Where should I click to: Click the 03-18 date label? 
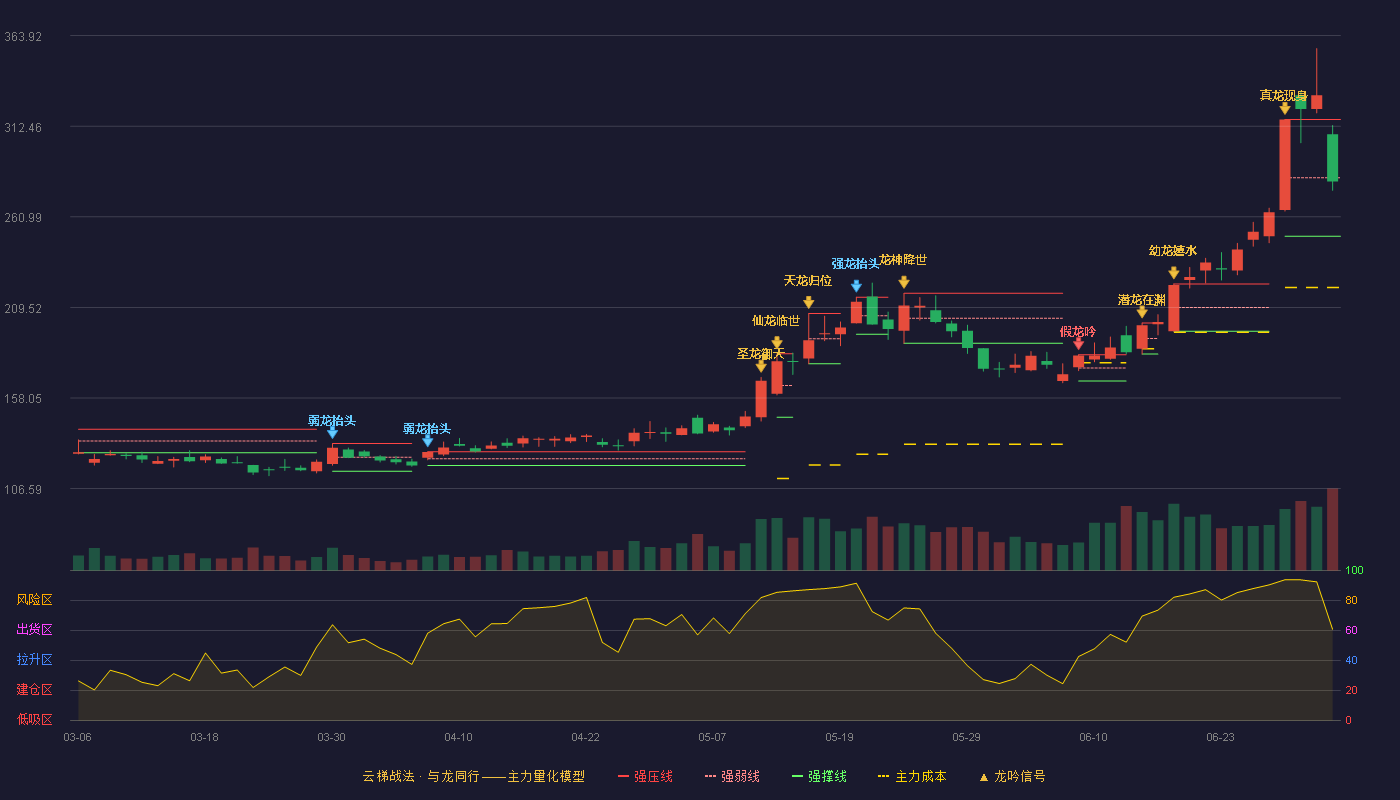(x=204, y=737)
